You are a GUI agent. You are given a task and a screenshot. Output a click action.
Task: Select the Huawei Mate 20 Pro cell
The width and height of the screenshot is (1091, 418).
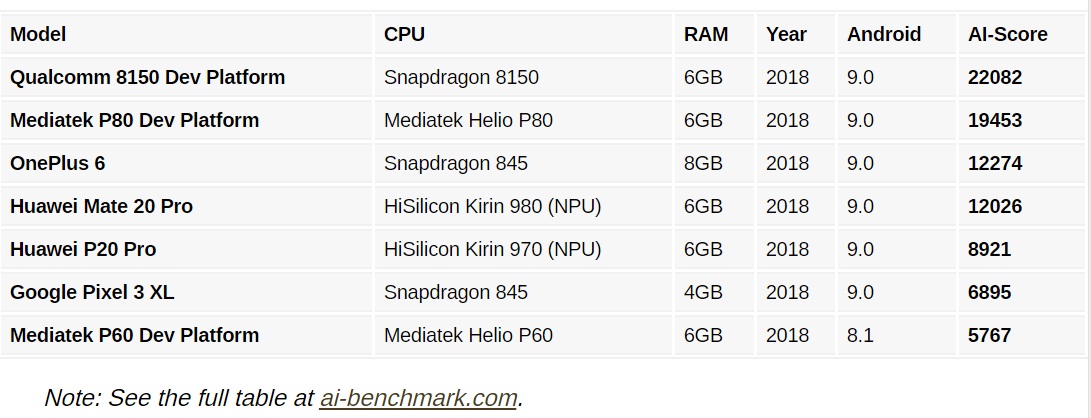click(x=101, y=206)
